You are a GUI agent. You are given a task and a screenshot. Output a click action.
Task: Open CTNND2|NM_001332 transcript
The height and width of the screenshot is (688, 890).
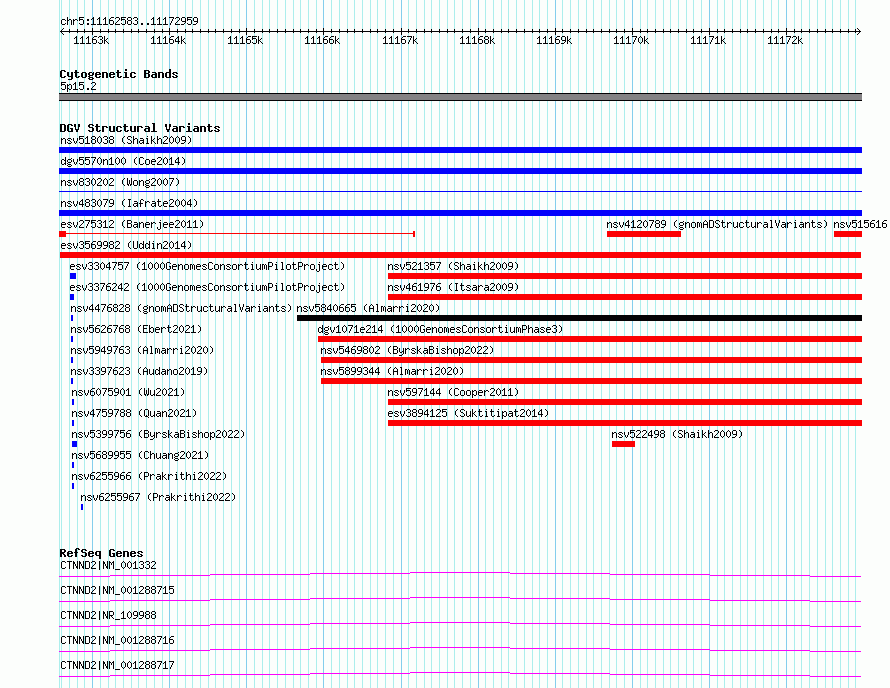pos(108,565)
